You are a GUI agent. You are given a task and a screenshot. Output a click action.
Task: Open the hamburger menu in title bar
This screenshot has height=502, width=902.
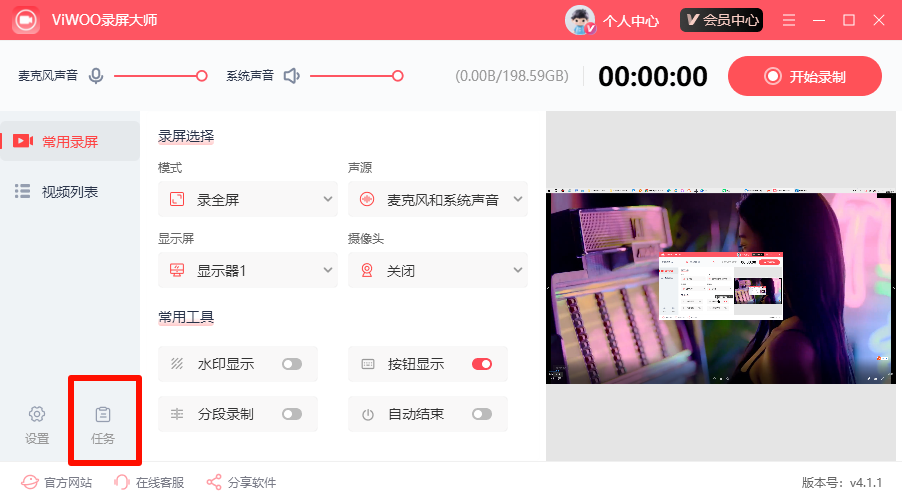point(789,20)
